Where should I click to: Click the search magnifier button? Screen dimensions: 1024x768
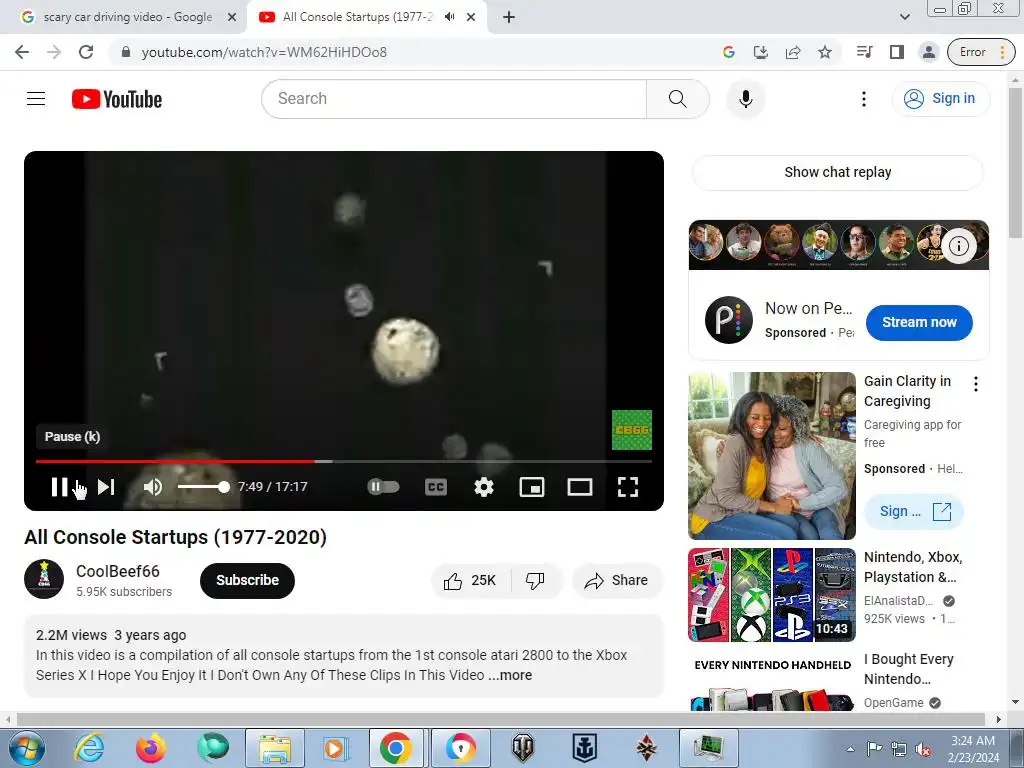pyautogui.click(x=678, y=99)
